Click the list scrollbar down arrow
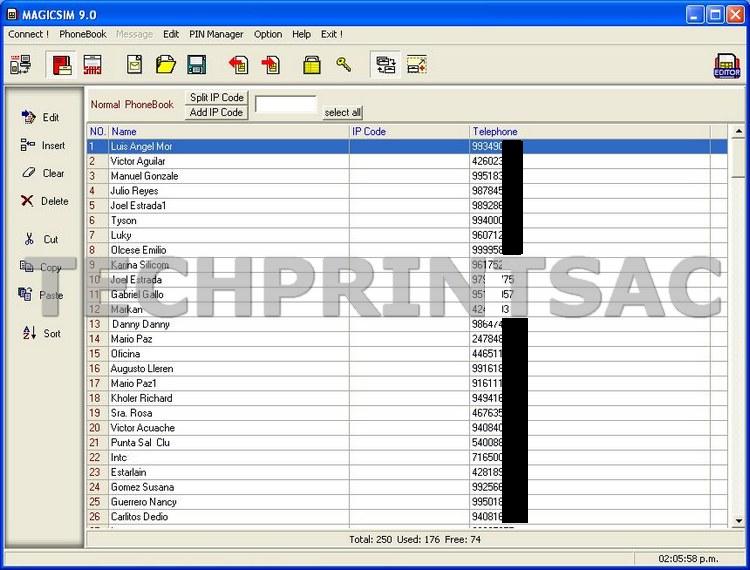 click(739, 521)
